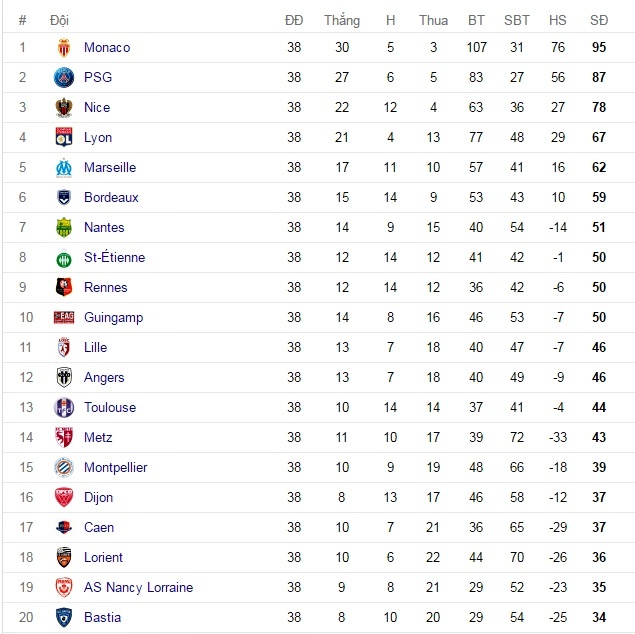Open the Lille team link

pyautogui.click(x=95, y=348)
